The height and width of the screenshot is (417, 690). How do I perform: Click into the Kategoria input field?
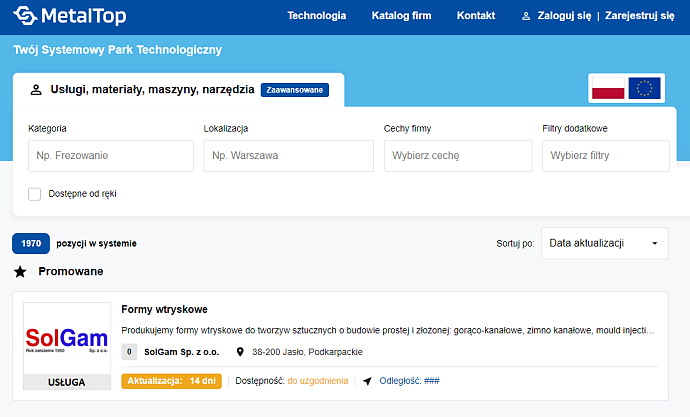pyautogui.click(x=110, y=156)
